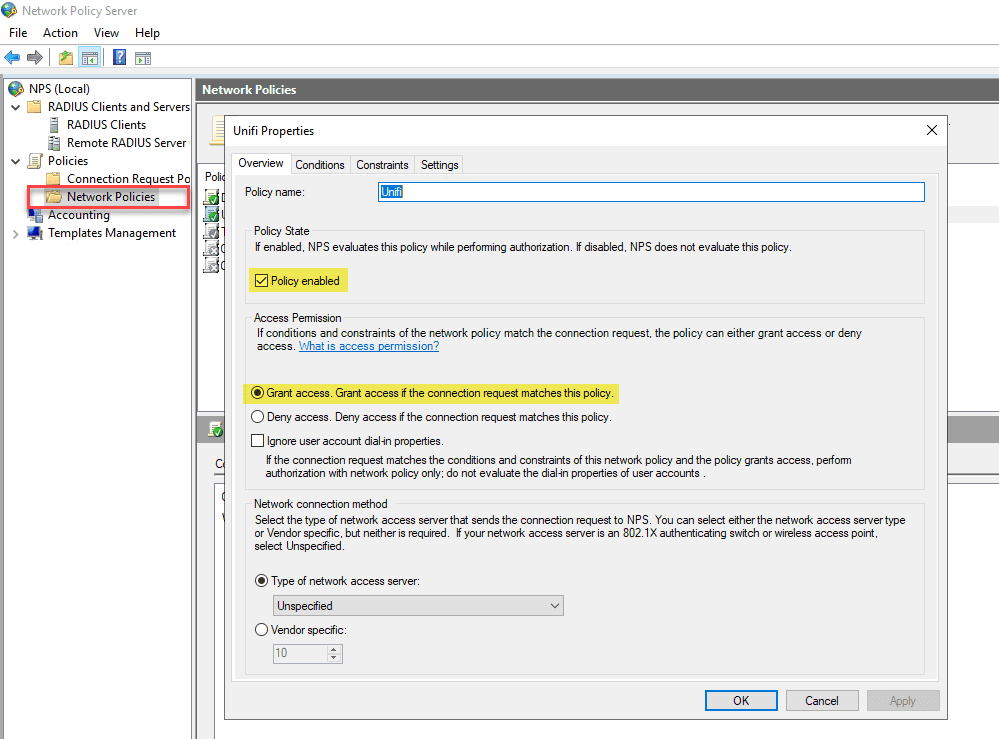Image resolution: width=999 pixels, height=739 pixels.
Task: Click the Up one level folder icon
Action: click(x=66, y=57)
